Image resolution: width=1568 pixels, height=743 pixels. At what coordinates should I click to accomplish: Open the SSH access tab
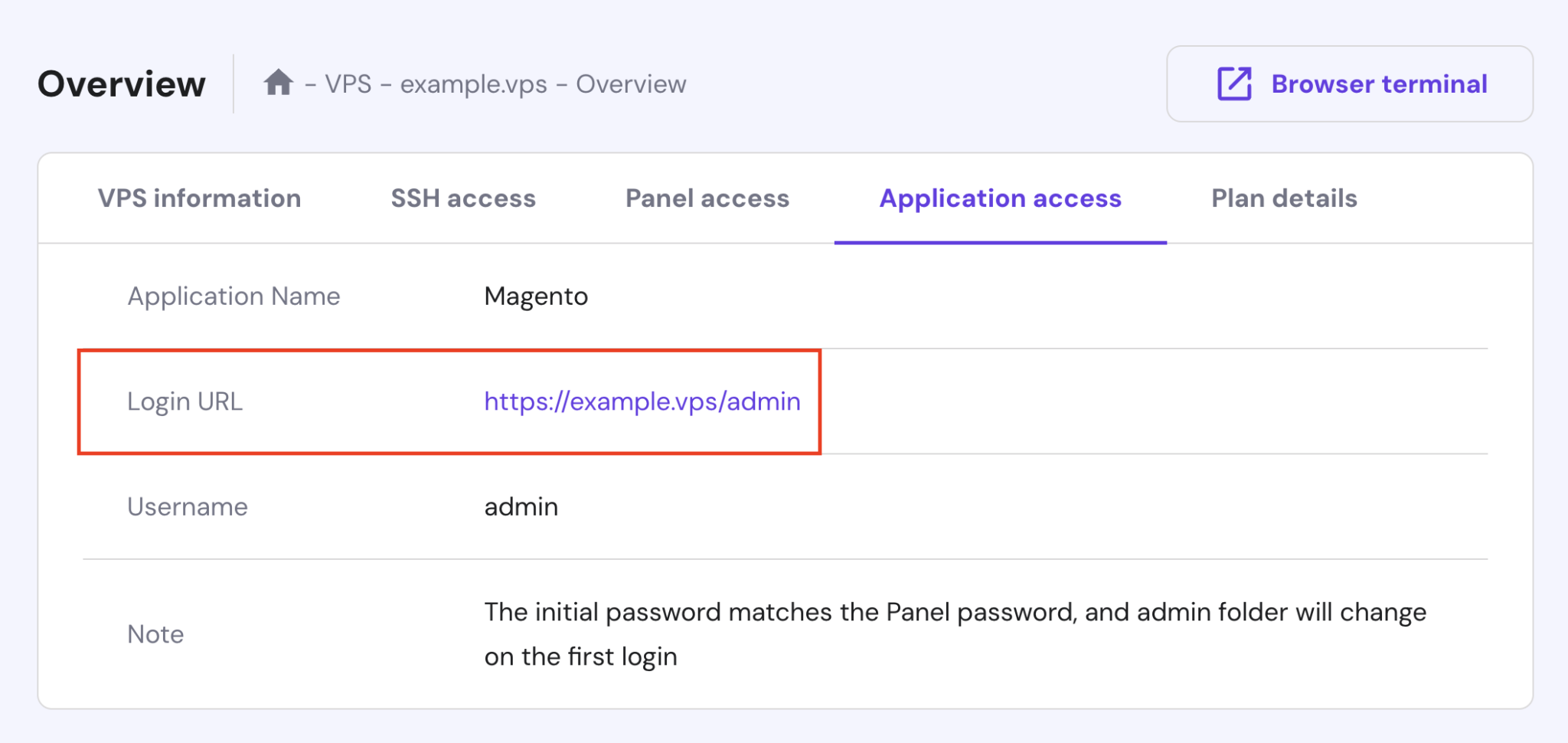pos(462,198)
